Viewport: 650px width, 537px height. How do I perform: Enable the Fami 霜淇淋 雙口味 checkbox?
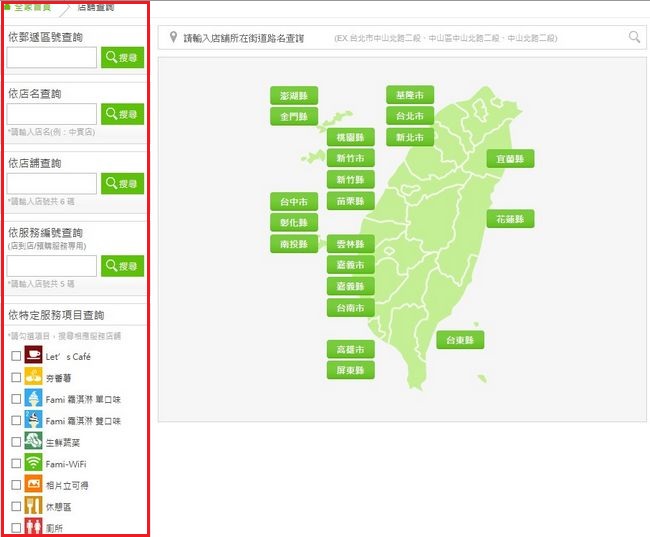point(15,421)
